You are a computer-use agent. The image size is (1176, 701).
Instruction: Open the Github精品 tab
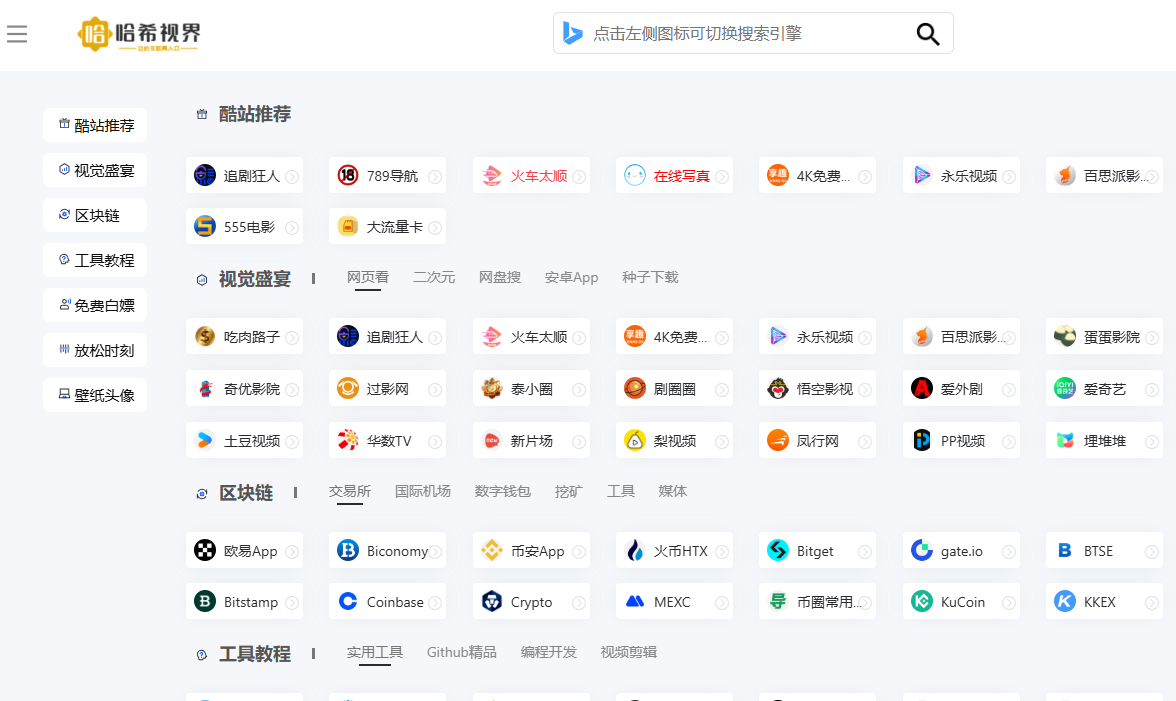461,652
